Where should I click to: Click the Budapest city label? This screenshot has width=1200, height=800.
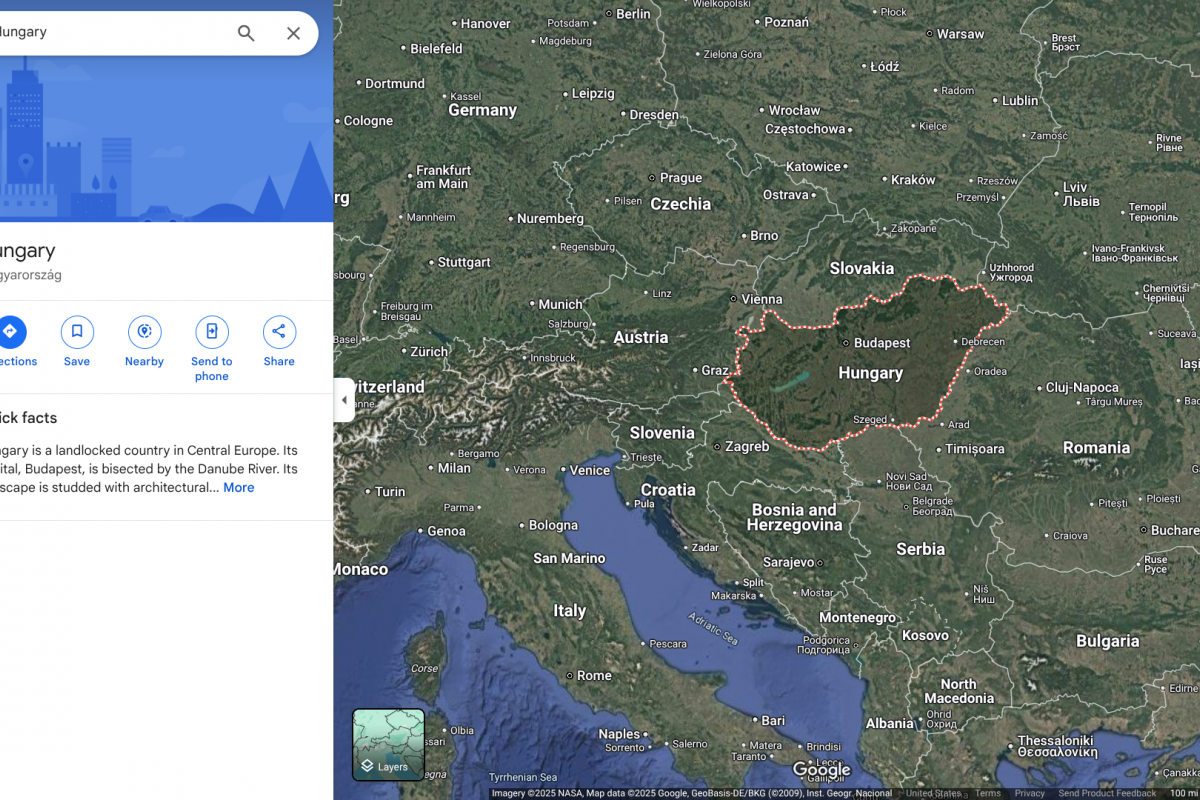coord(881,343)
